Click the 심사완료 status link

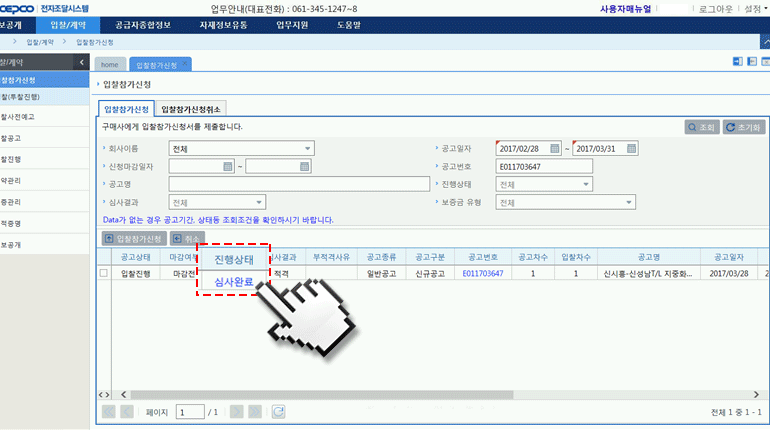(234, 282)
